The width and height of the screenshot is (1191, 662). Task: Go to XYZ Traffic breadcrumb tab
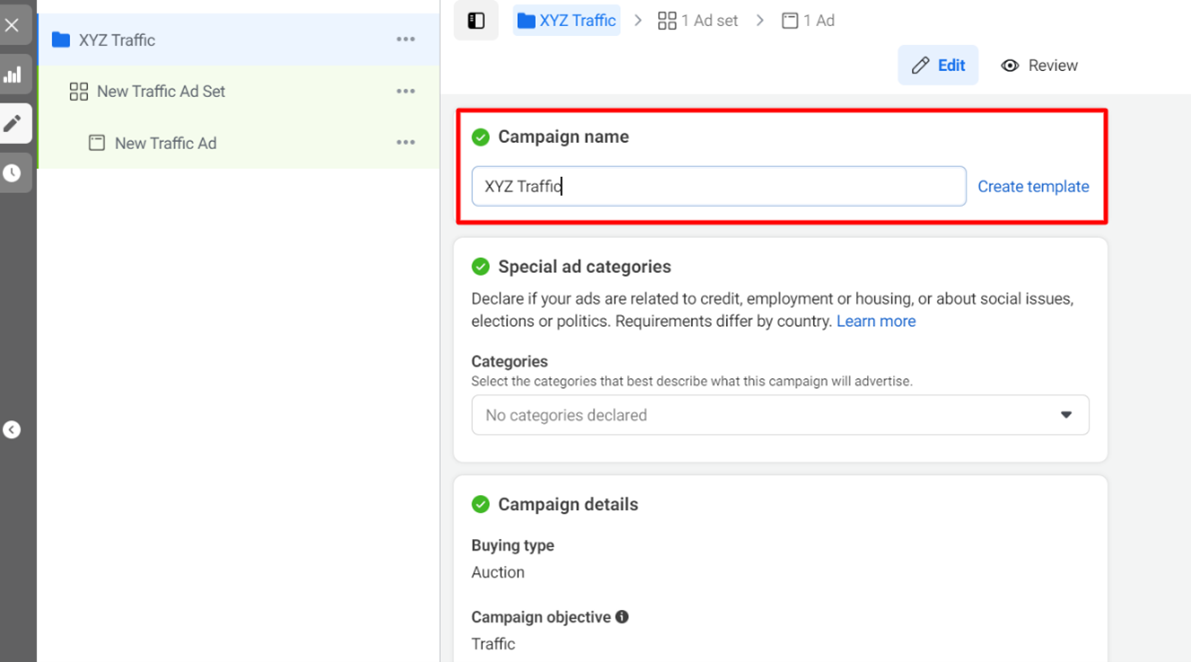tap(566, 20)
